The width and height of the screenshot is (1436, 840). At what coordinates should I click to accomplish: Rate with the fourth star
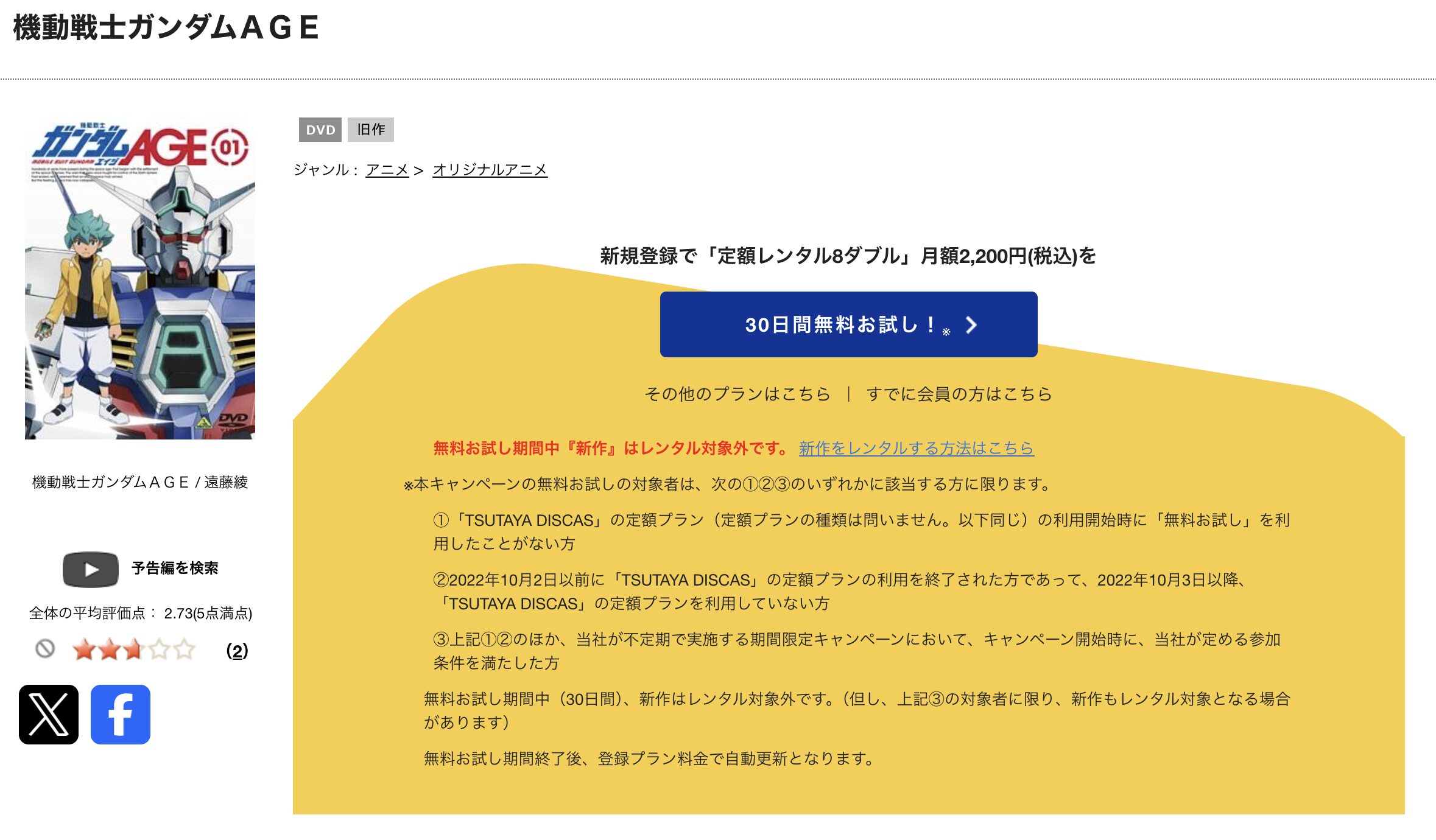click(x=159, y=649)
